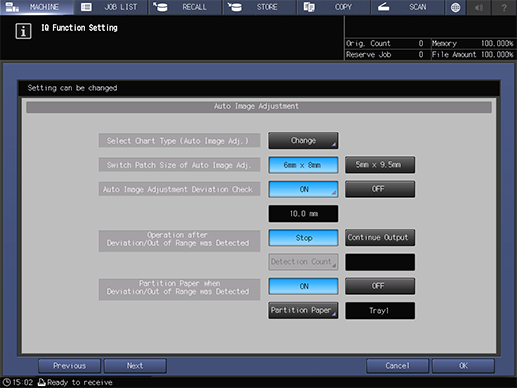517x388 pixels.
Task: Go to the STORE tab
Action: pyautogui.click(x=259, y=7)
